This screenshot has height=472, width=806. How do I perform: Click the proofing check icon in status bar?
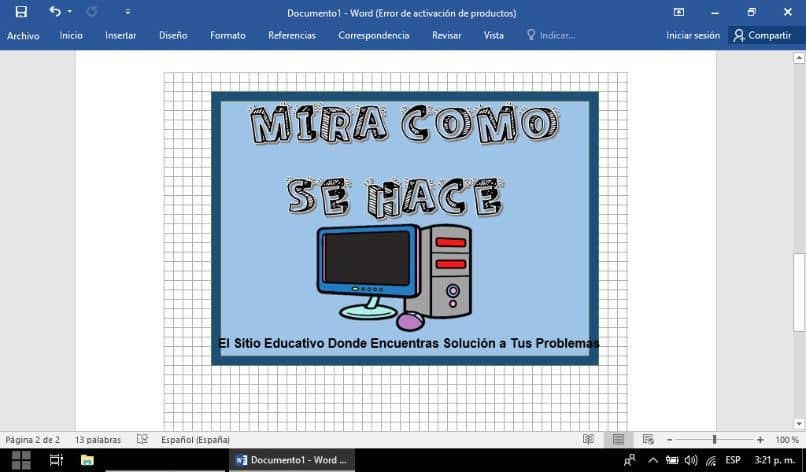[x=142, y=440]
